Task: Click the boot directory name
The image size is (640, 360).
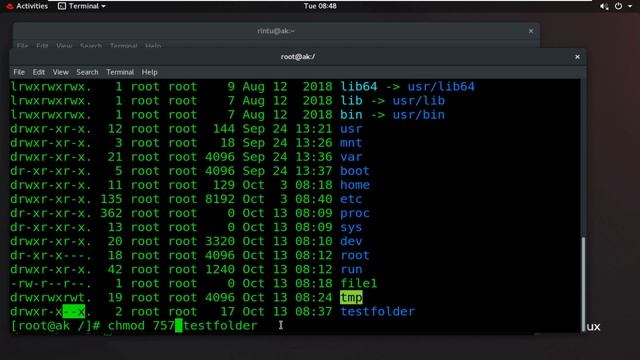Action: [x=355, y=171]
